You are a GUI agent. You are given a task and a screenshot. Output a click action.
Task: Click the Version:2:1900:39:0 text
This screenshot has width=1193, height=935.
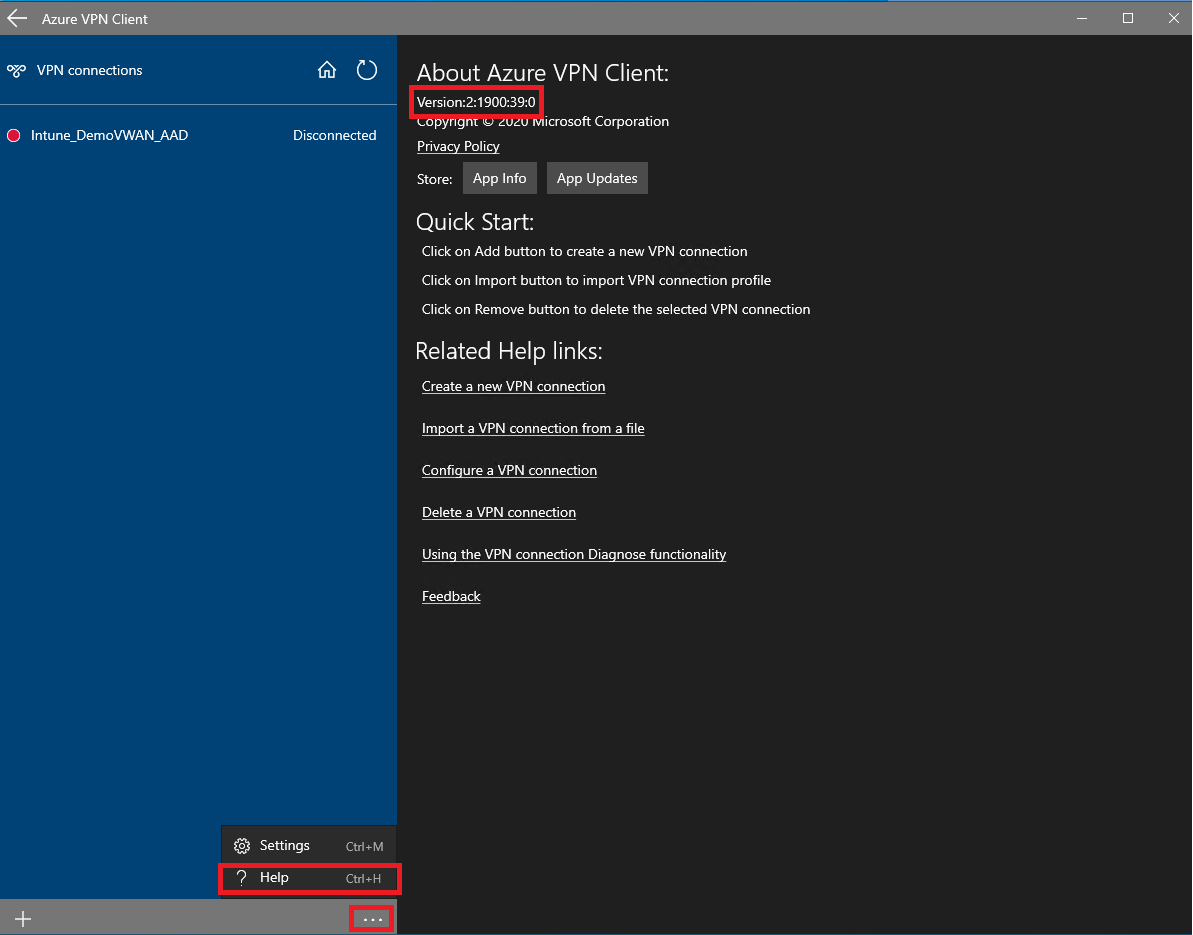476,102
